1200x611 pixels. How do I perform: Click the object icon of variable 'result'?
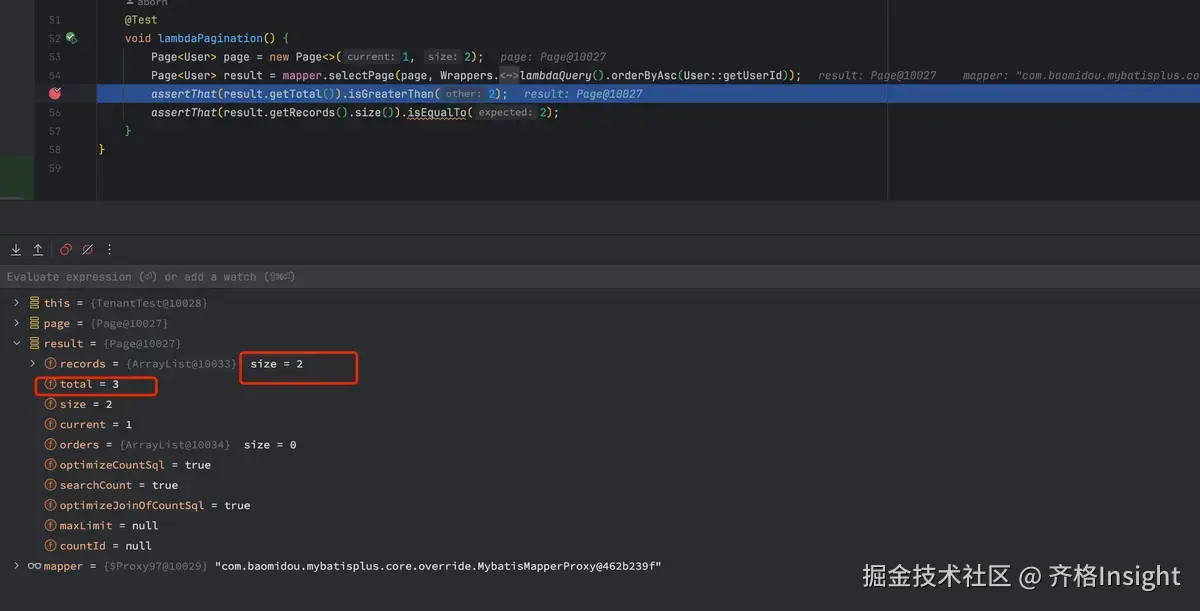click(35, 343)
